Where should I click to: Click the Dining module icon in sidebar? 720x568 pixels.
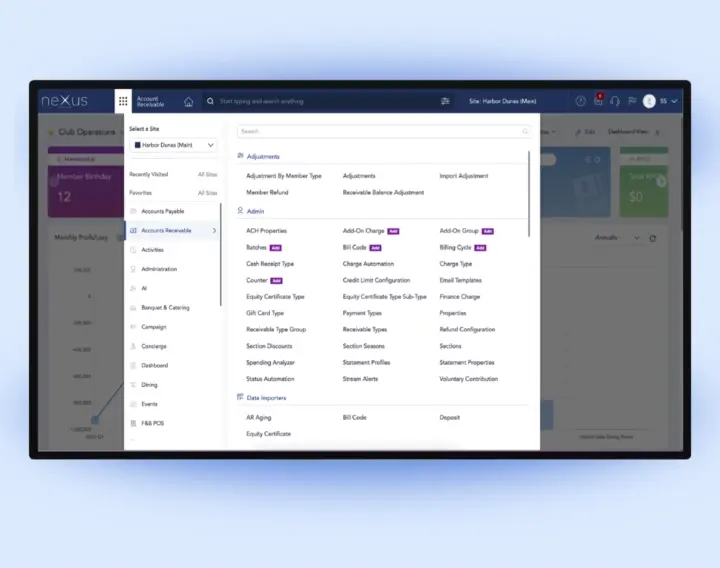click(133, 385)
